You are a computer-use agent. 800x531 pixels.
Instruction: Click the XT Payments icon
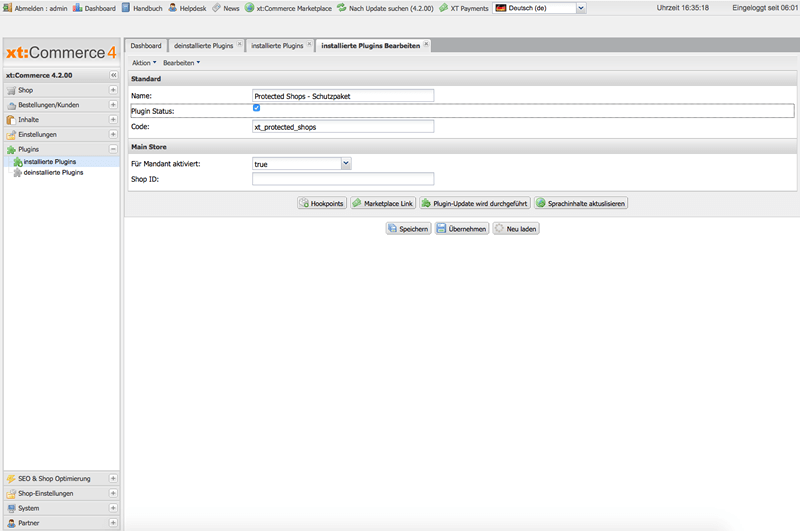tap(443, 8)
